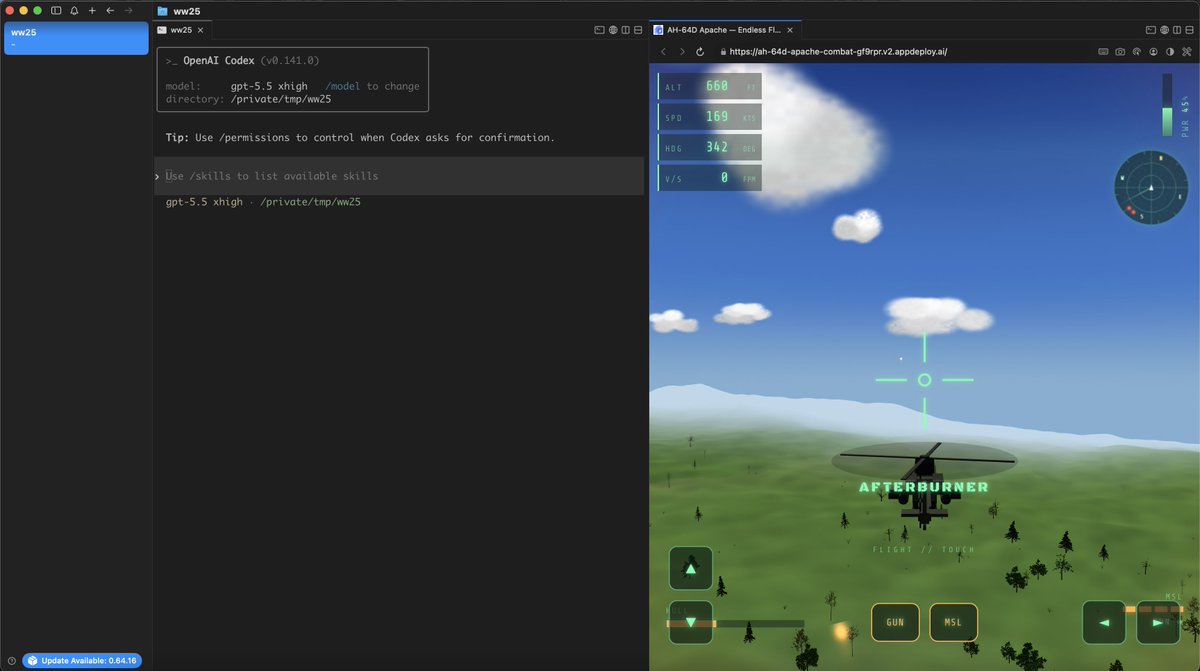Click the ww25 folder title
Screen dimensions: 1200x671
[187, 10]
